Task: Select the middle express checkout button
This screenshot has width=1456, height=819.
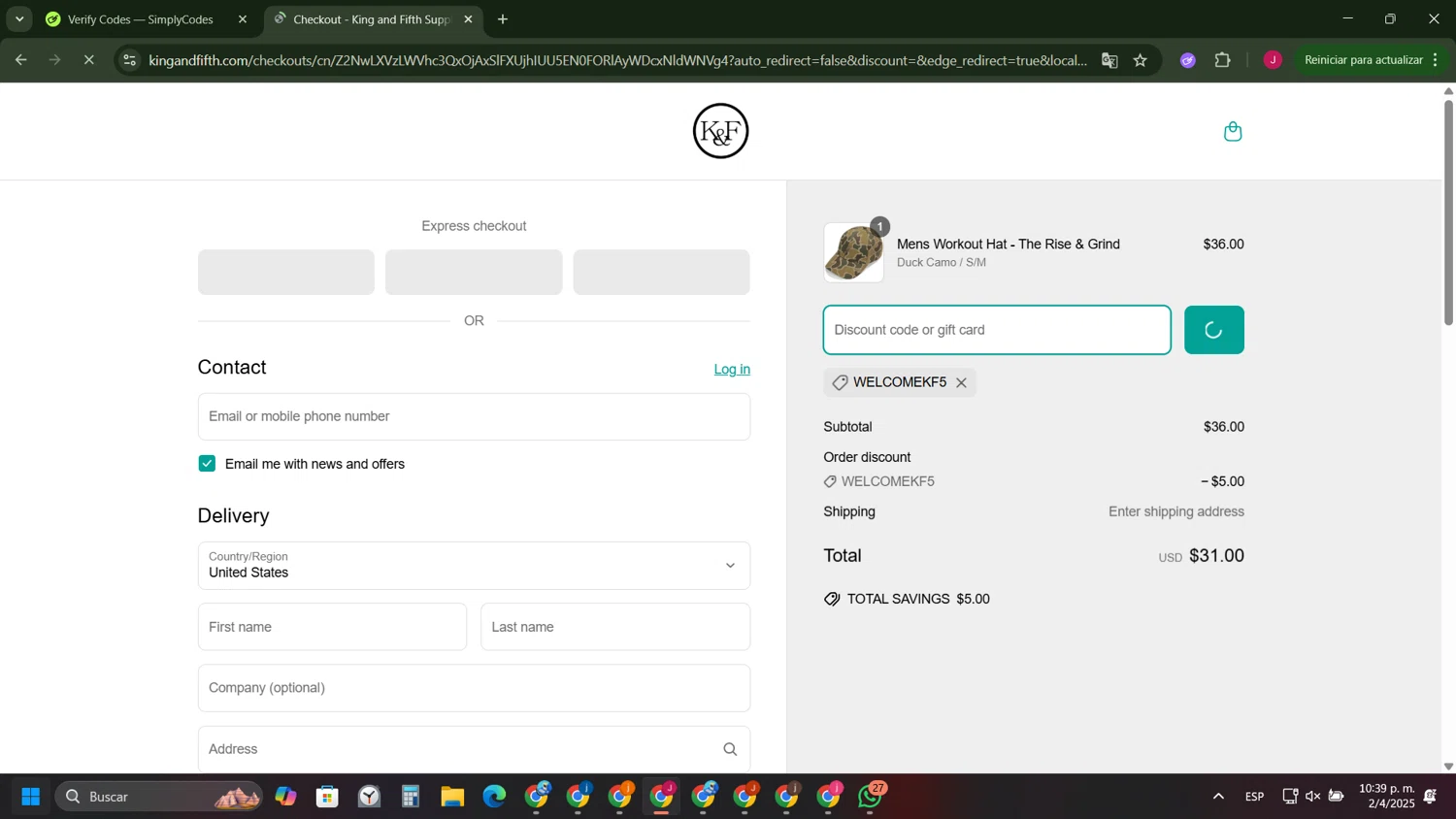Action: [x=474, y=272]
